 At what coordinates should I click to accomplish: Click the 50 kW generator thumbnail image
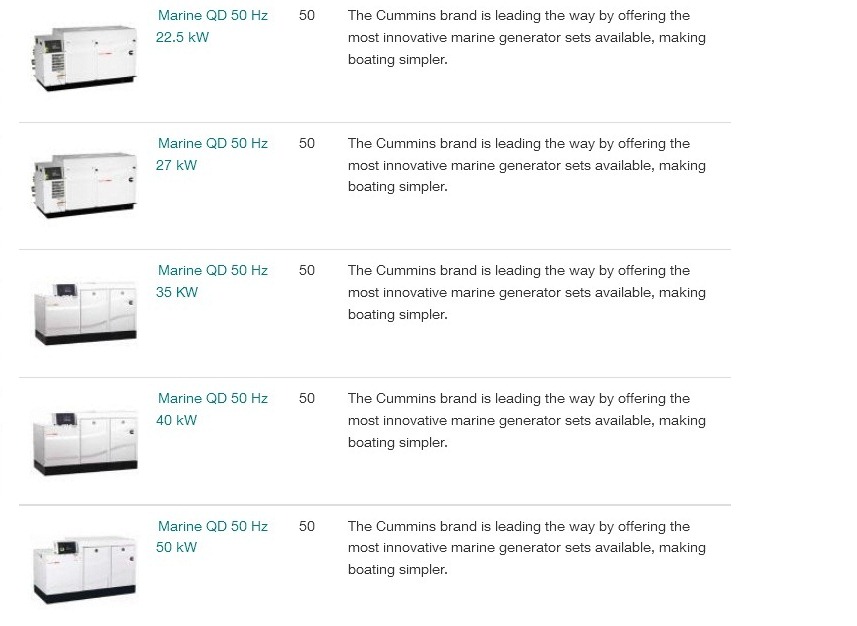point(85,571)
